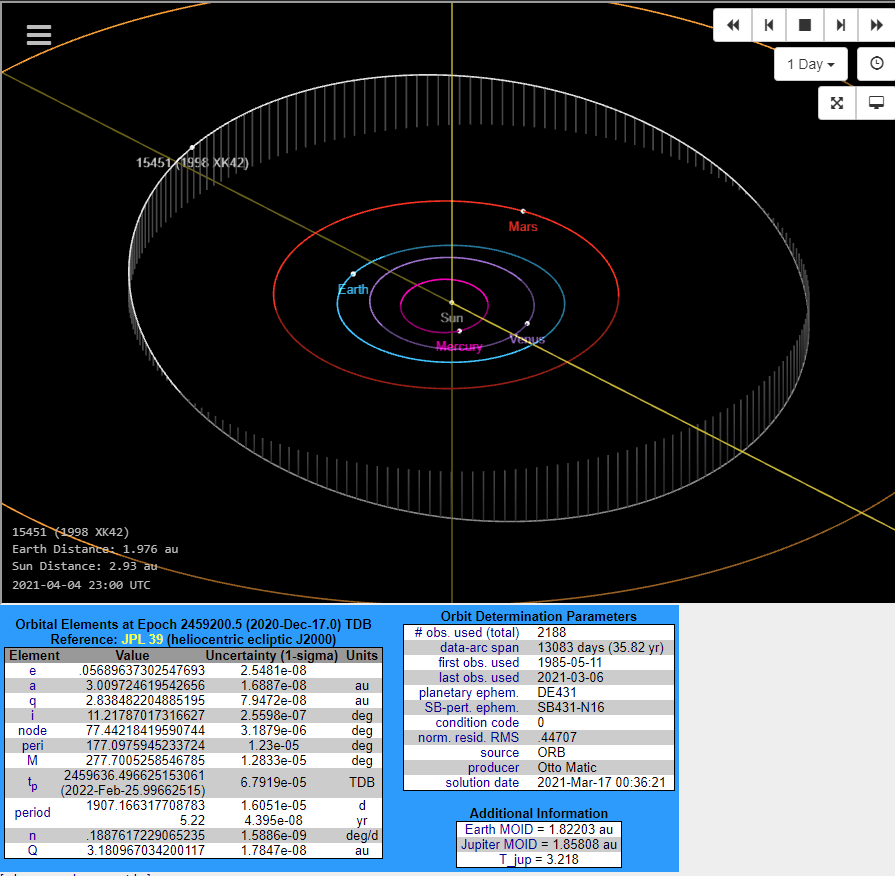Click the peri element in the table
Screen dimensions: 895x876
coord(34,745)
